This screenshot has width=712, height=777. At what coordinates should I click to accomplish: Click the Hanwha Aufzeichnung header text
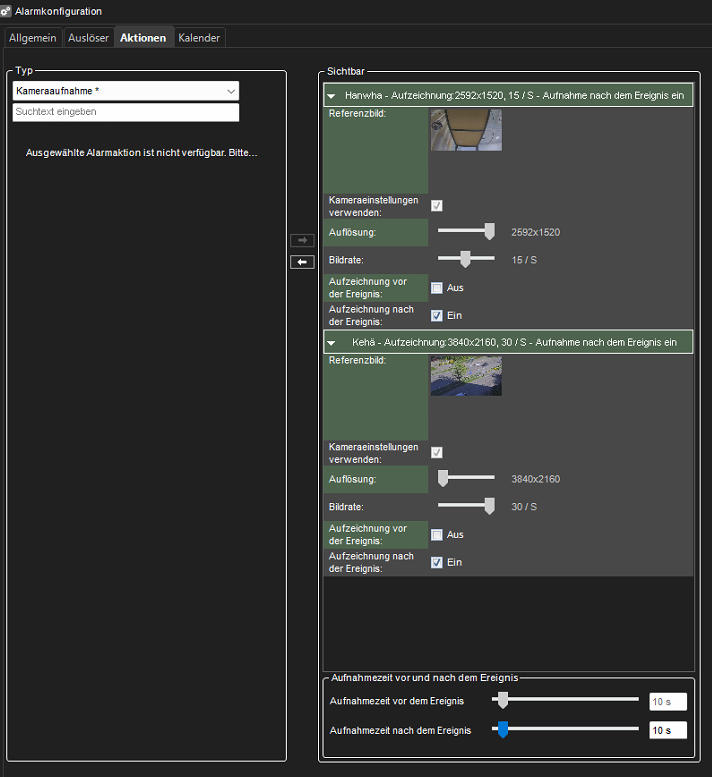pos(514,96)
